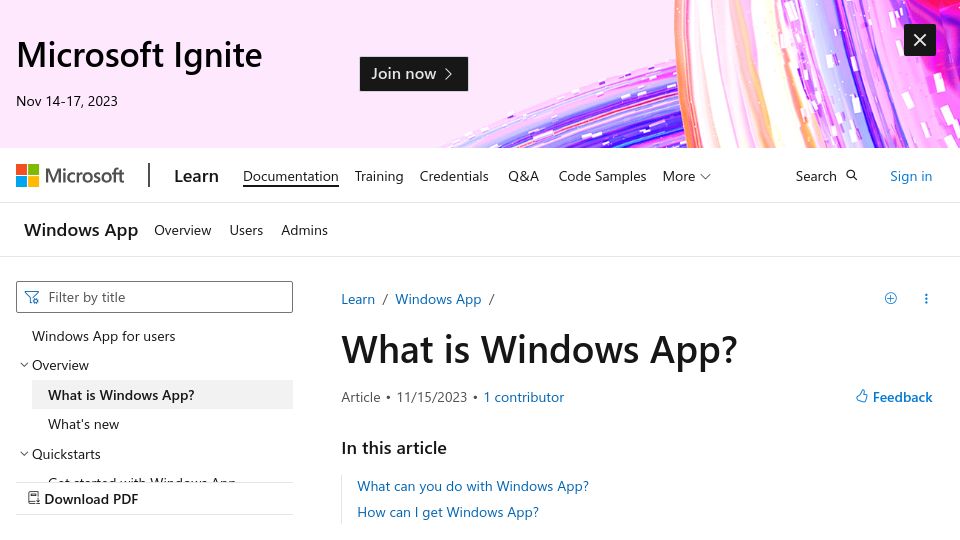This screenshot has width=960, height=540.
Task: Open Code Samples in the nav bar
Action: tap(602, 176)
